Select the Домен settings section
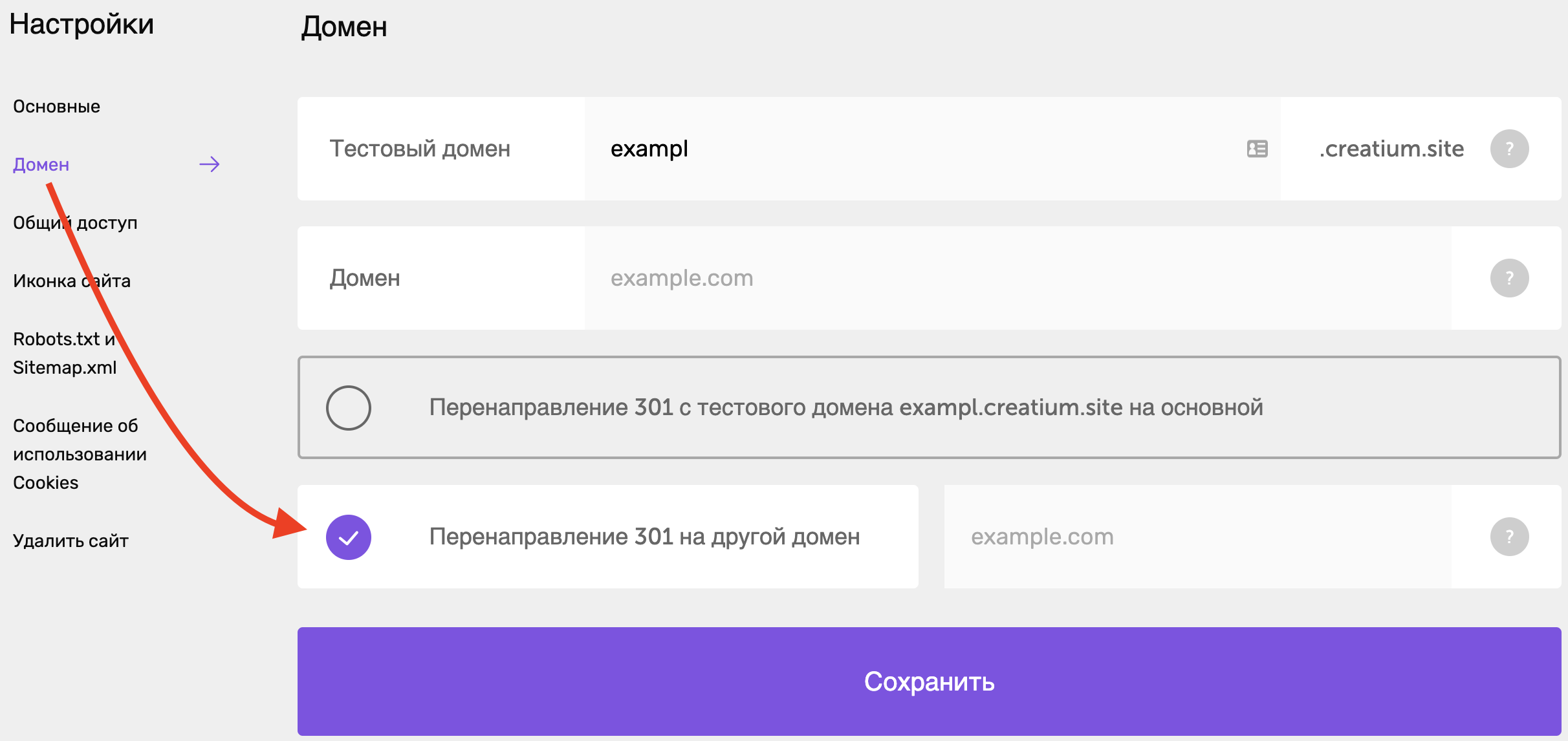The width and height of the screenshot is (1568, 741). coord(41,164)
